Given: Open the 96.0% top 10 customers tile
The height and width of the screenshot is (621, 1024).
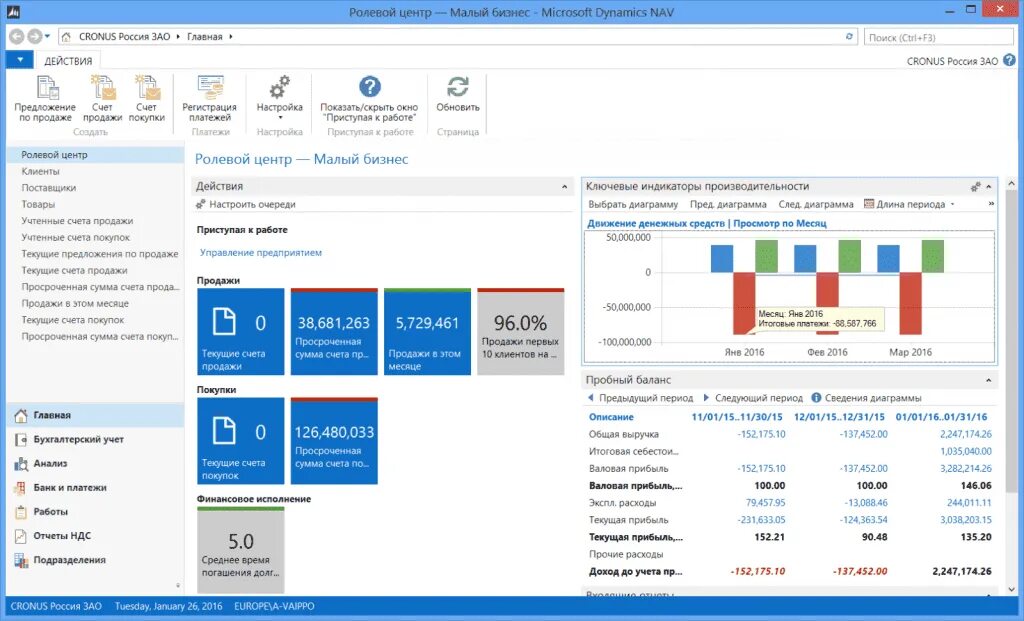Looking at the screenshot, I should (520, 332).
